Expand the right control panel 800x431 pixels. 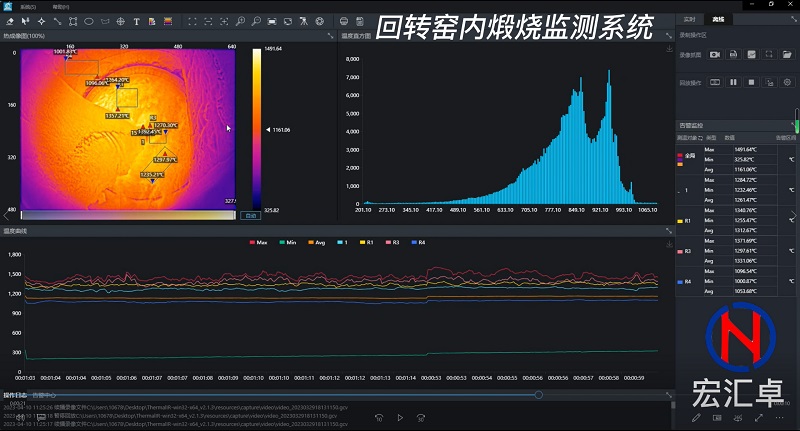point(793,19)
